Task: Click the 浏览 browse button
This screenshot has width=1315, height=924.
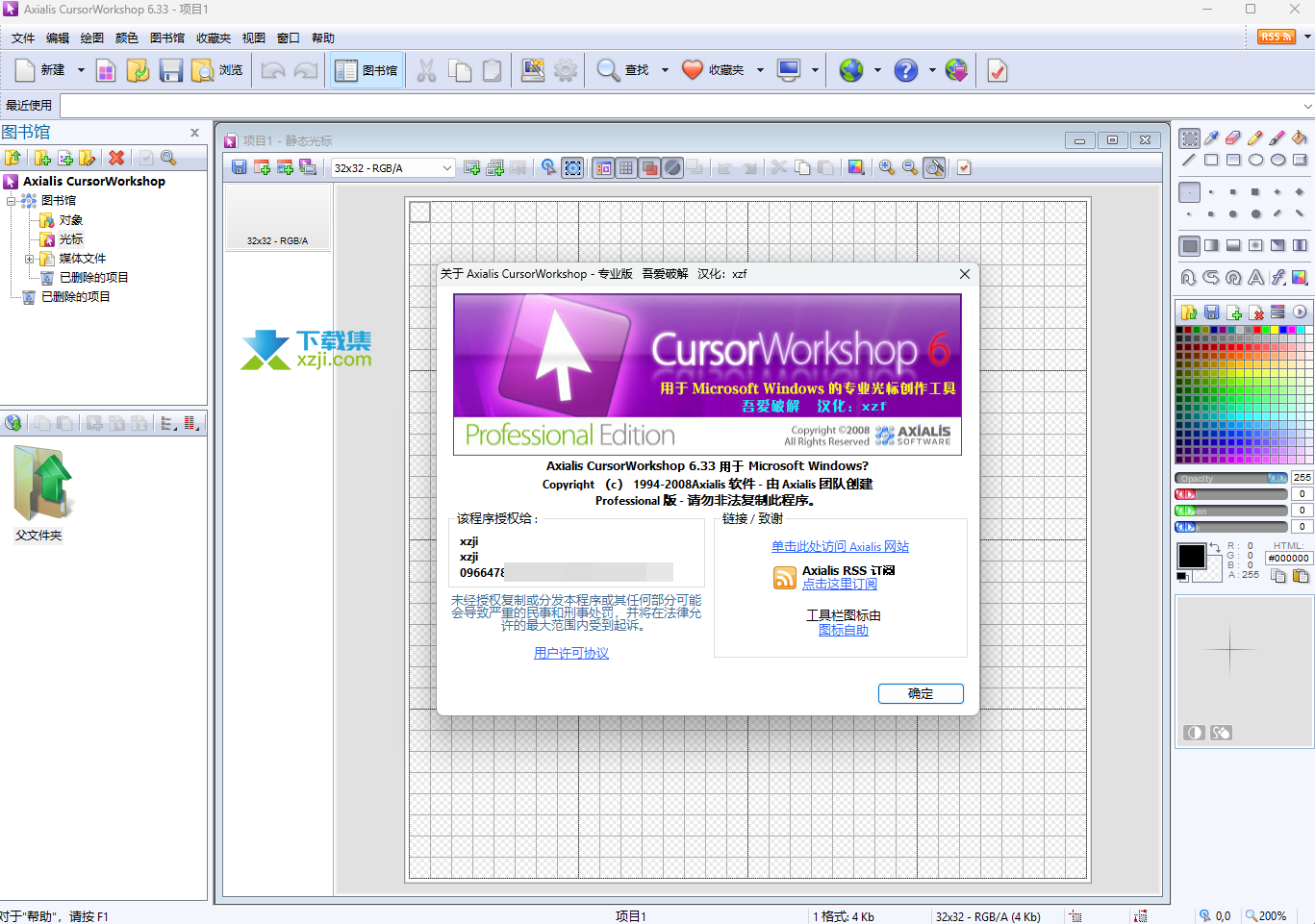Action: (x=217, y=70)
